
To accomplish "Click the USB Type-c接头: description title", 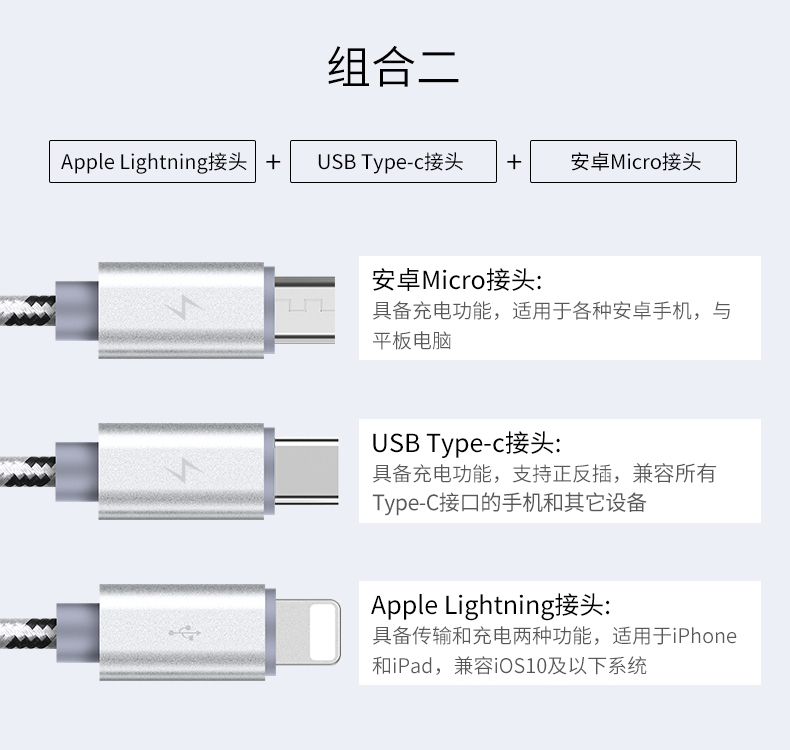I will click(466, 443).
